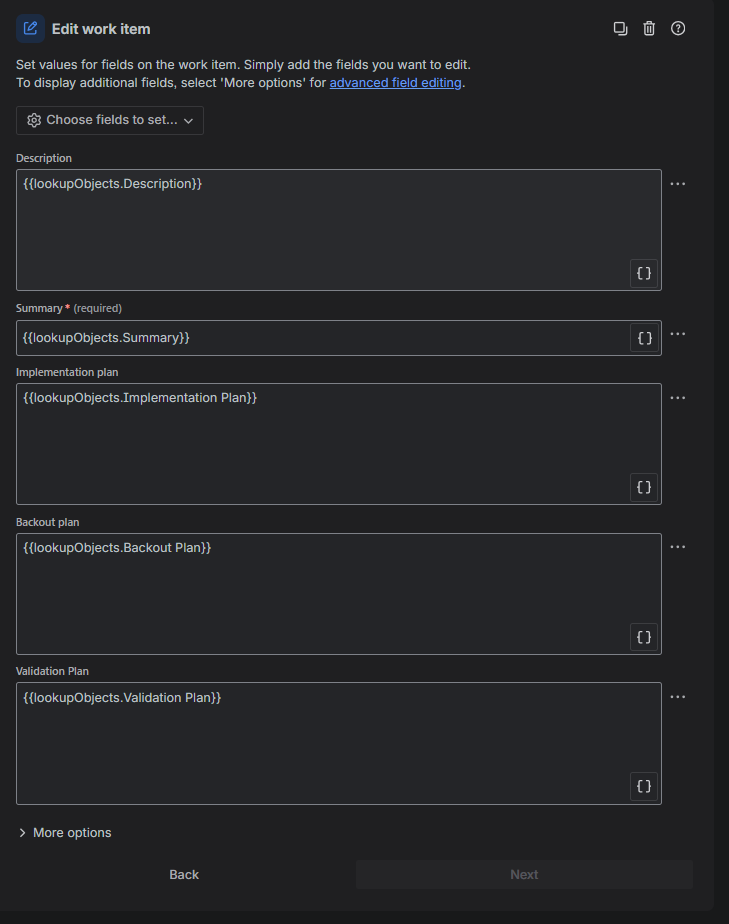The height and width of the screenshot is (924, 729).
Task: Expand the More options section
Action: pos(64,832)
